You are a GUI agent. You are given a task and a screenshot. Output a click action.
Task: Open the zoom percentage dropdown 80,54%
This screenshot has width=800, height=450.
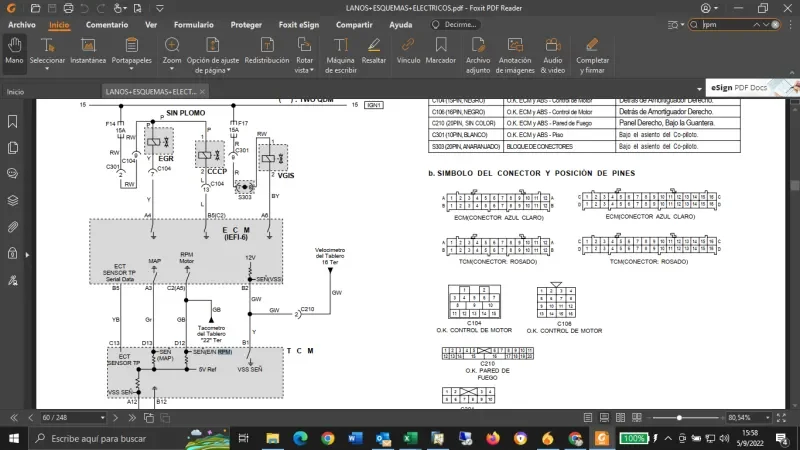coord(769,417)
